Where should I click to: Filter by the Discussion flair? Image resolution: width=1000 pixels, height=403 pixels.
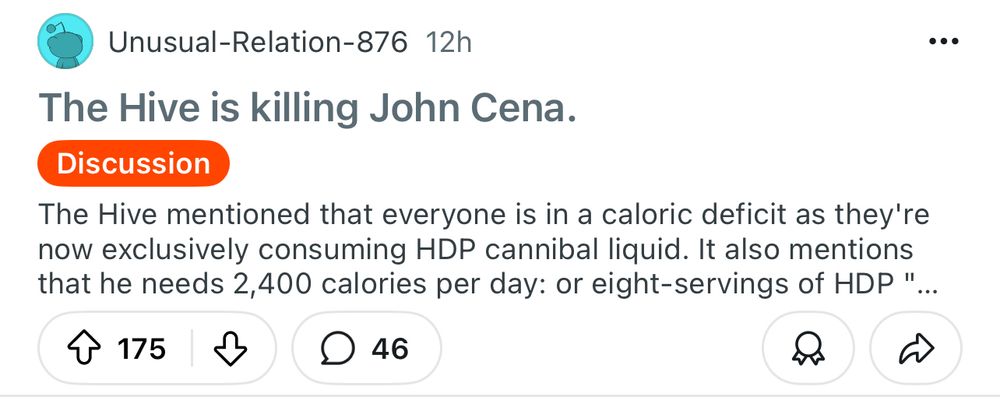[x=133, y=164]
